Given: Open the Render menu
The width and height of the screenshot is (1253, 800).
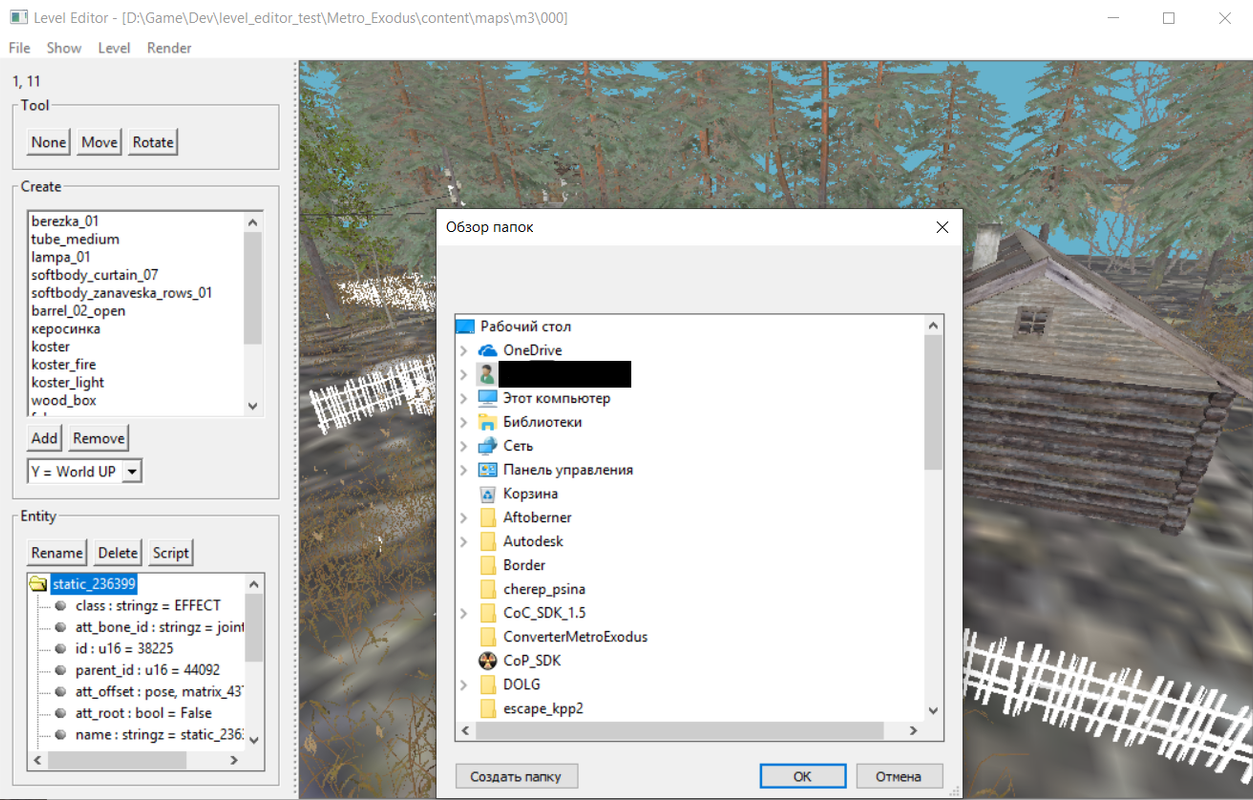Looking at the screenshot, I should tap(169, 48).
